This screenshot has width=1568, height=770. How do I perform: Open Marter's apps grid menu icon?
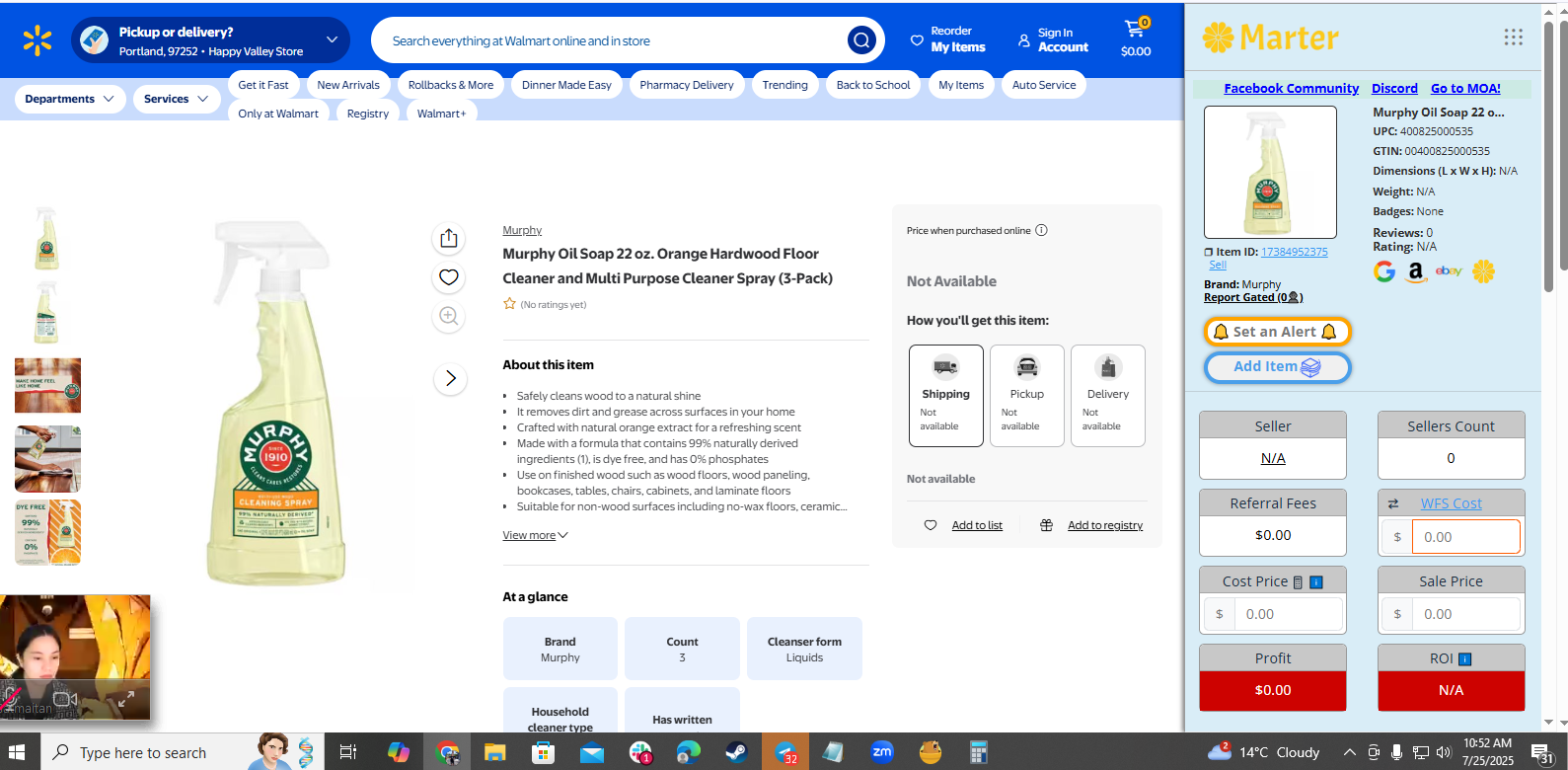click(x=1513, y=38)
